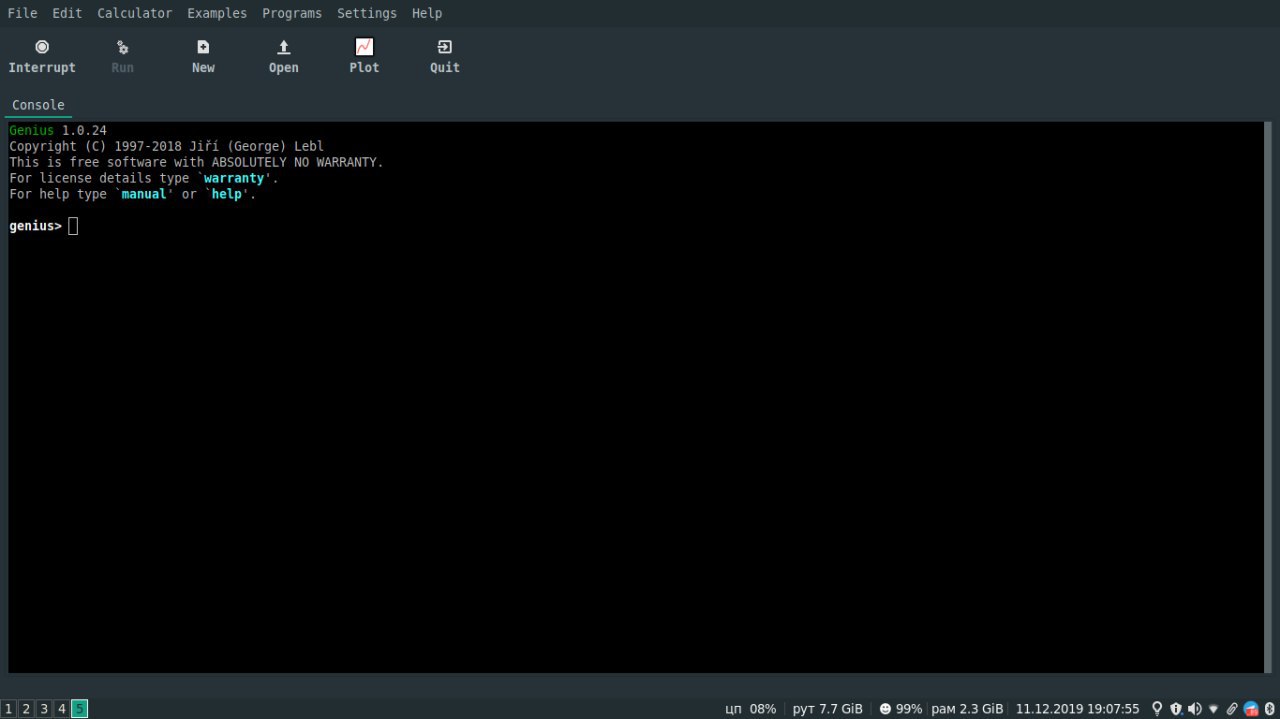Click the console vertical scrollbar
1280x719 pixels.
(1269, 397)
